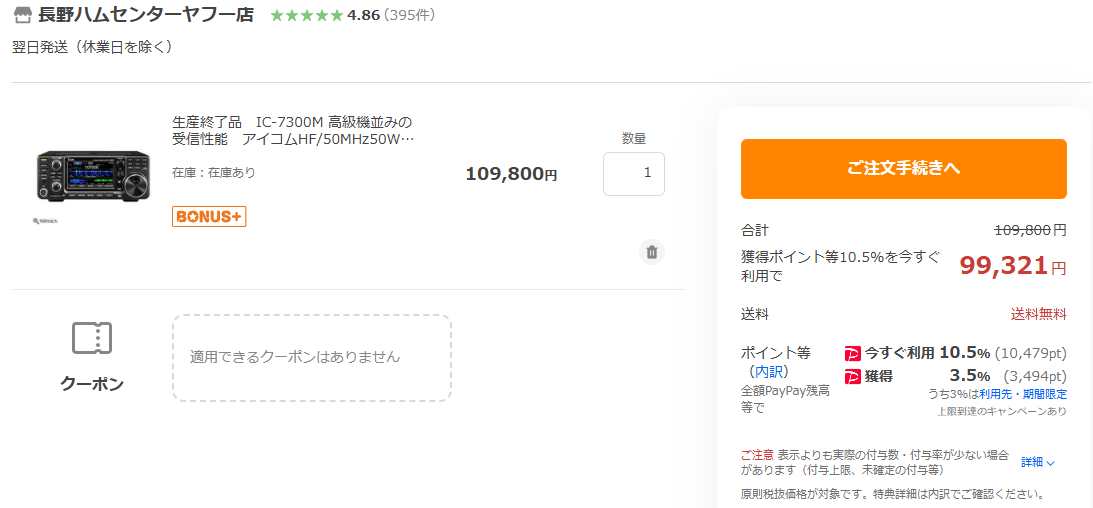Expand the 詳細 disclosure chevron
The height and width of the screenshot is (508, 1093).
click(x=1039, y=462)
